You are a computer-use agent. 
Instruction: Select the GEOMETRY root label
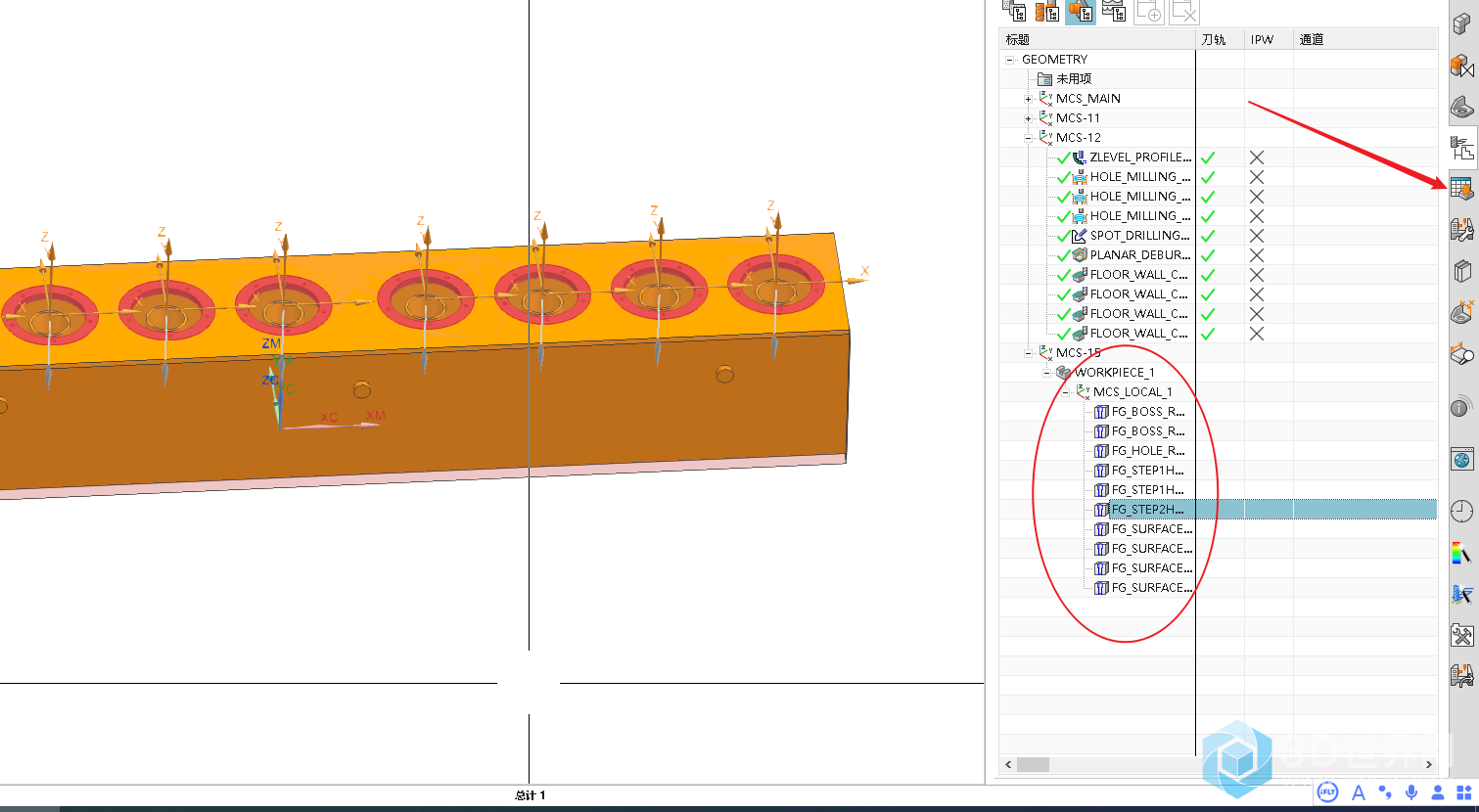click(x=1054, y=60)
